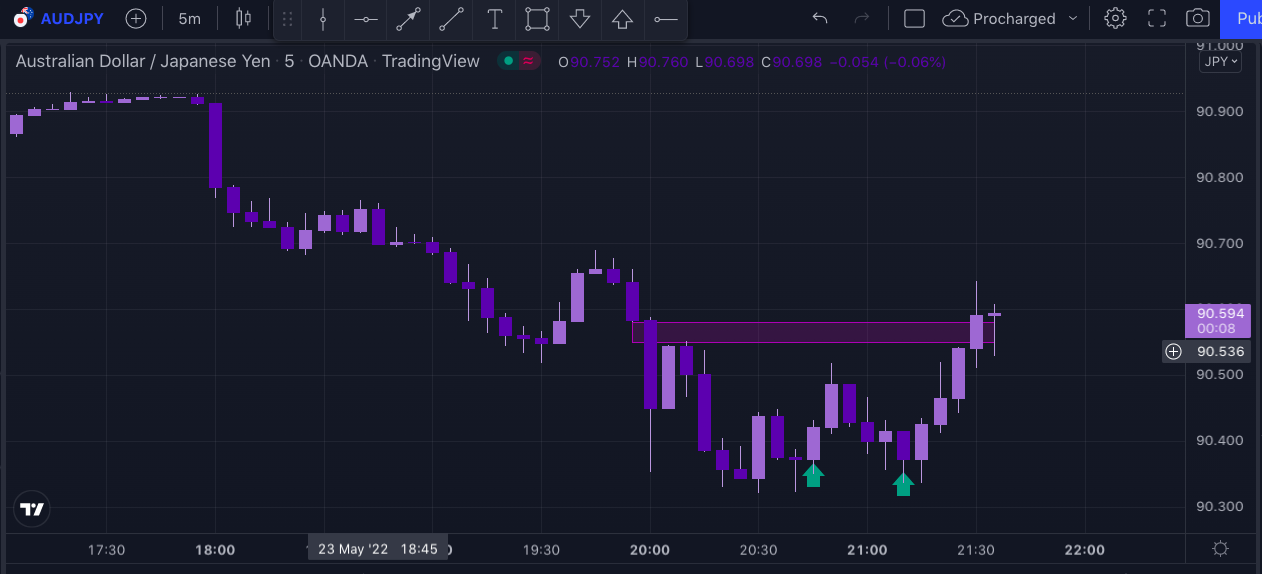1262x574 pixels.
Task: Open time axis settings gear
Action: tap(1220, 548)
